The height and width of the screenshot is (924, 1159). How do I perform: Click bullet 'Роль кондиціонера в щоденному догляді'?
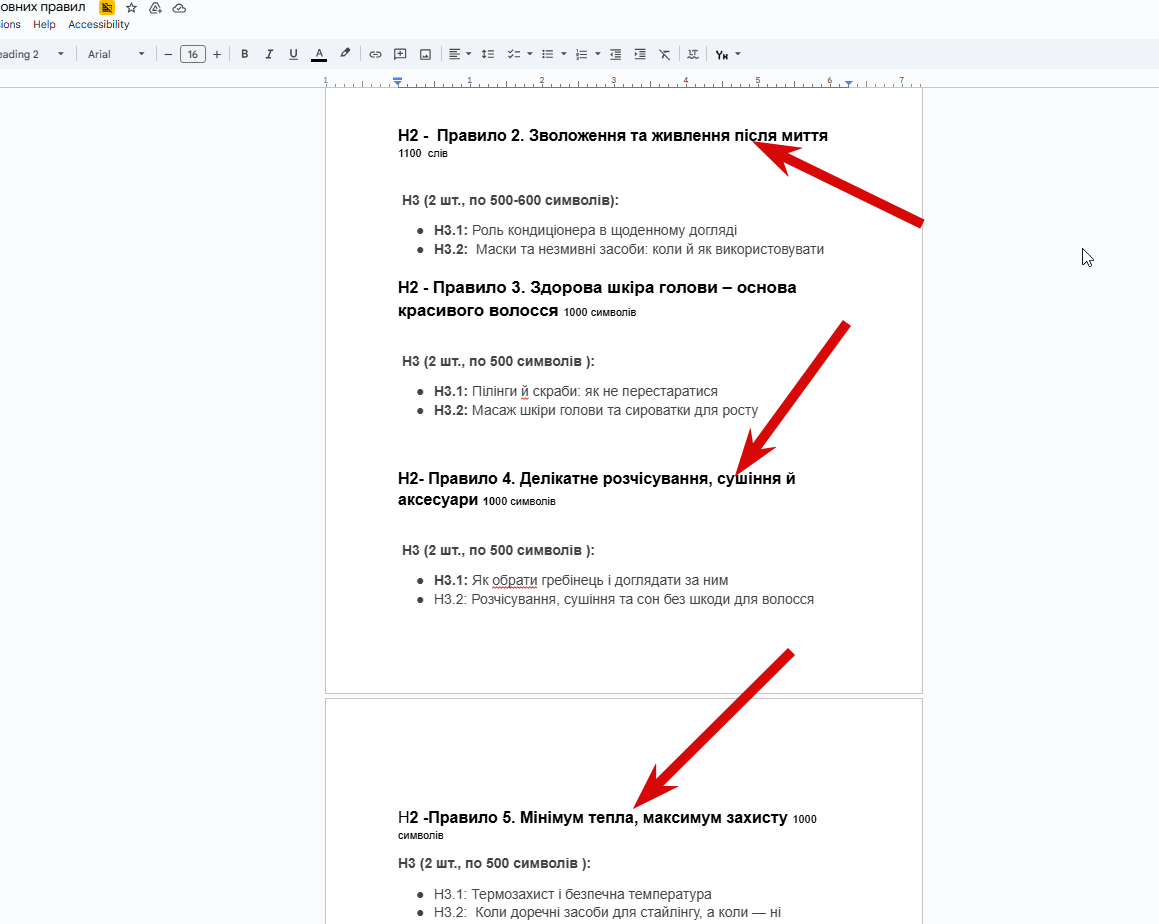pyautogui.click(x=604, y=230)
